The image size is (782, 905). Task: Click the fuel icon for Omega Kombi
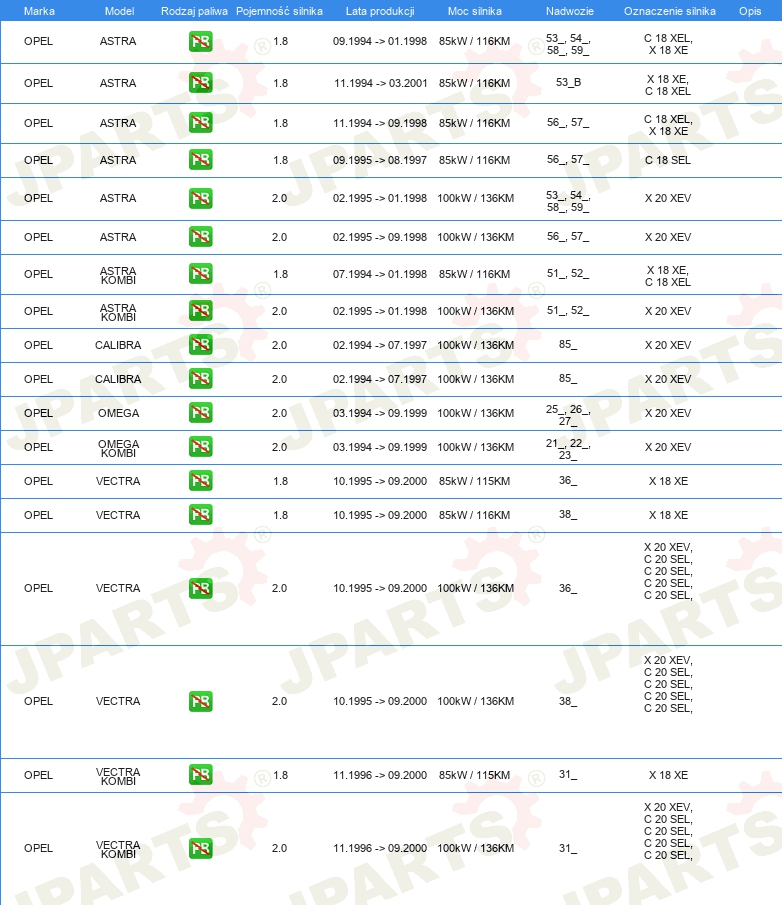coord(200,447)
